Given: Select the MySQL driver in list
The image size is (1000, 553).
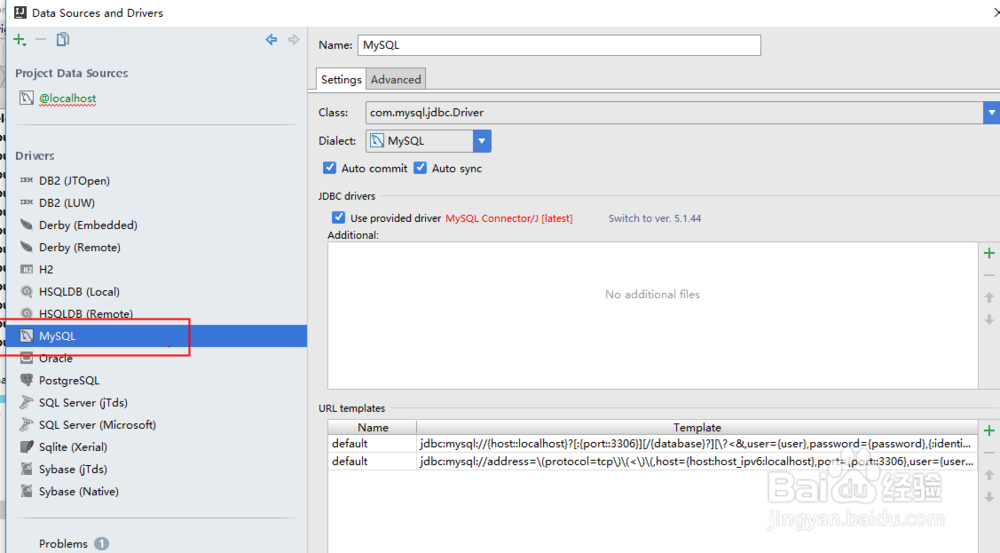Looking at the screenshot, I should click(156, 336).
